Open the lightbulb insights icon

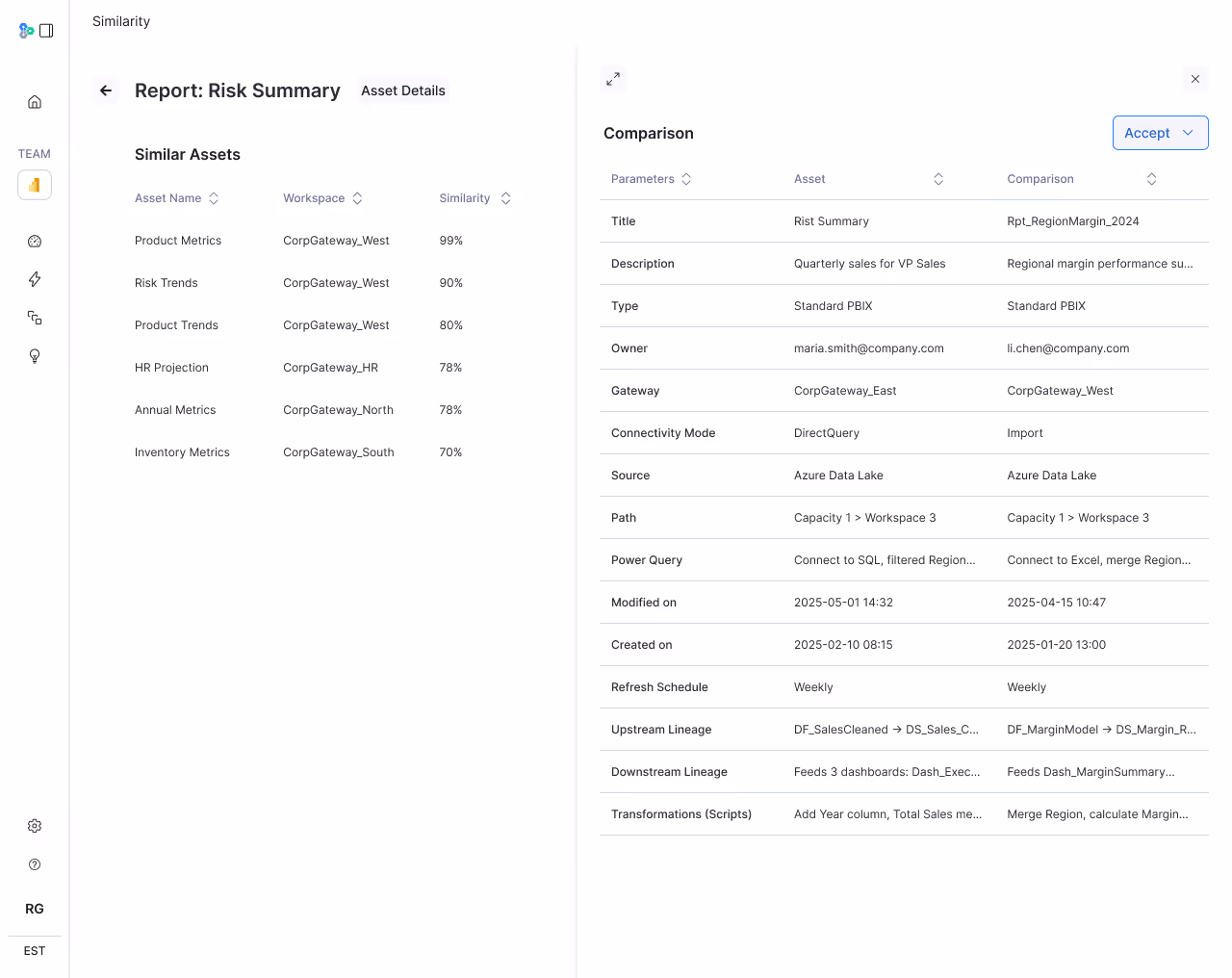coord(35,356)
